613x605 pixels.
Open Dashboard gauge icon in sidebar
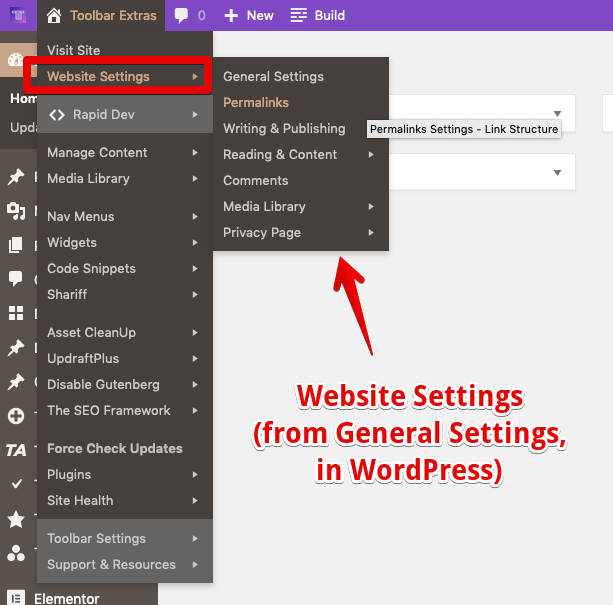pos(16,60)
